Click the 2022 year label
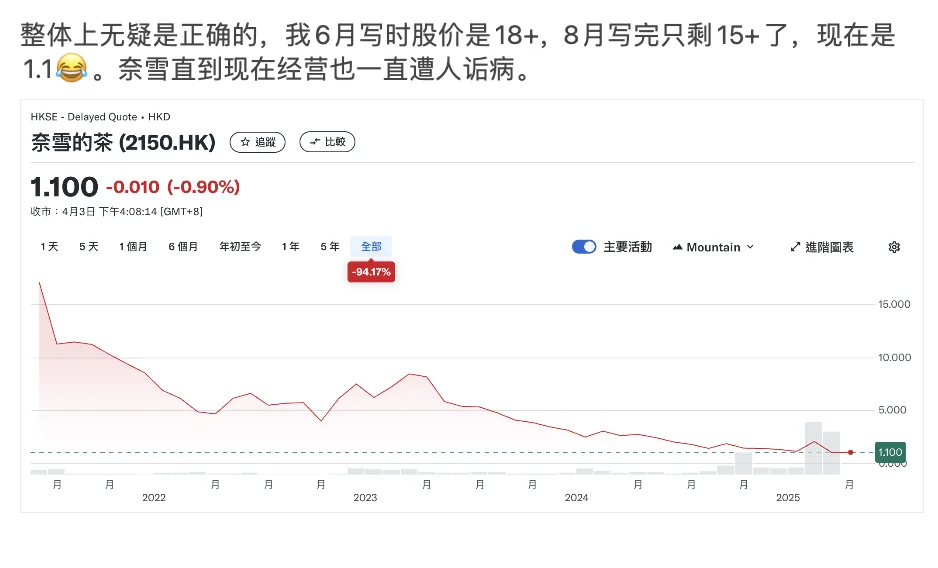The image size is (938, 568). tap(154, 497)
